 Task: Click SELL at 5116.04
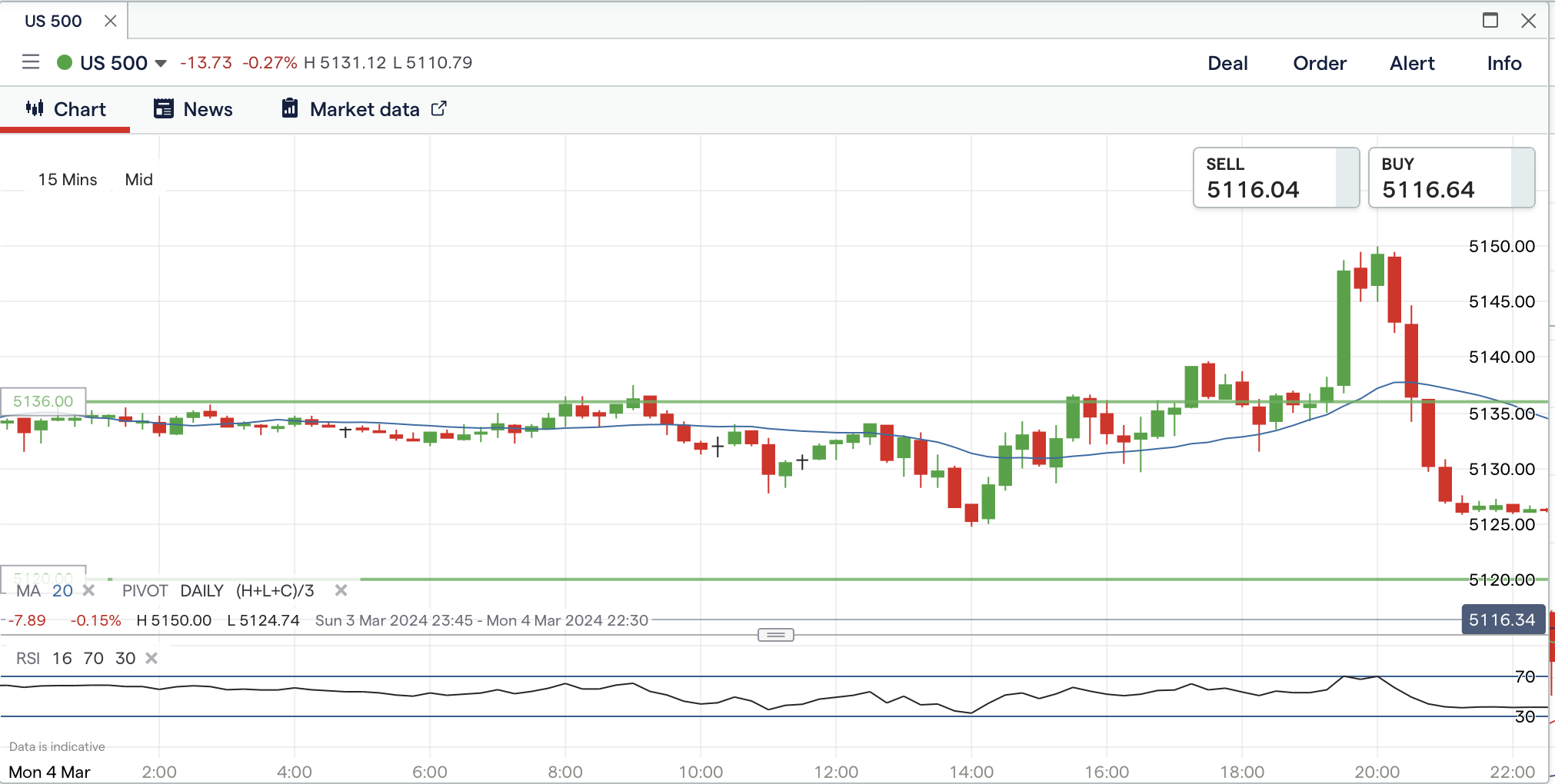(1276, 178)
